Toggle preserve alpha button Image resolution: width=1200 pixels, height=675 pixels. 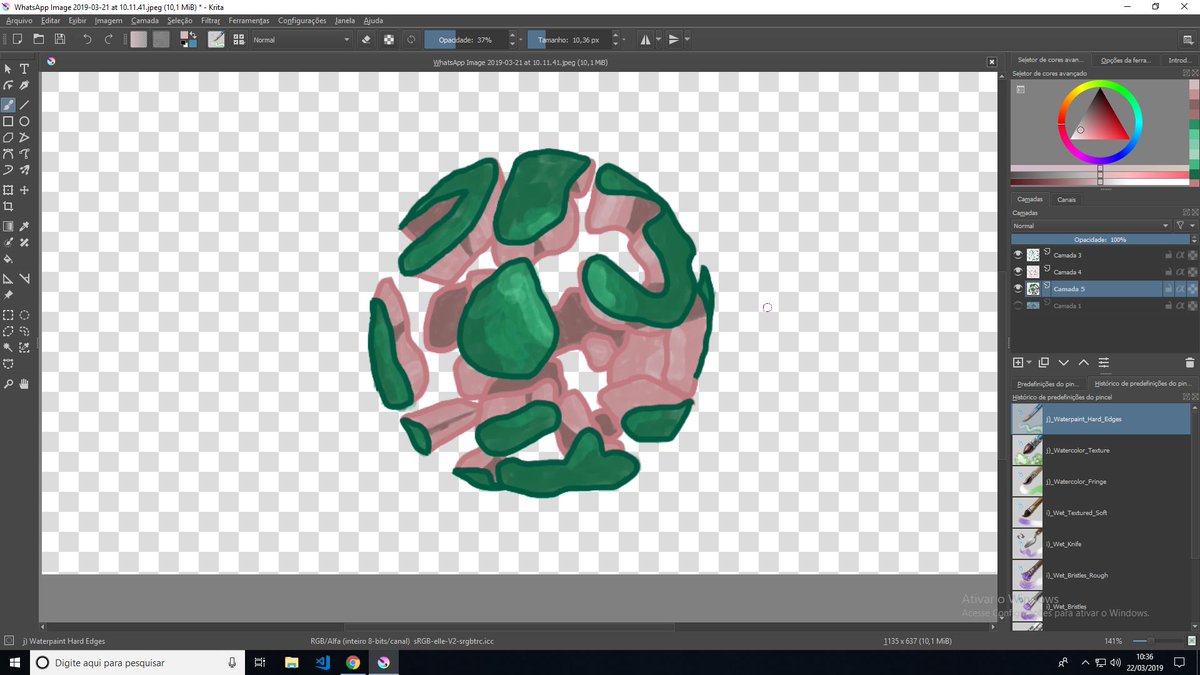[388, 40]
